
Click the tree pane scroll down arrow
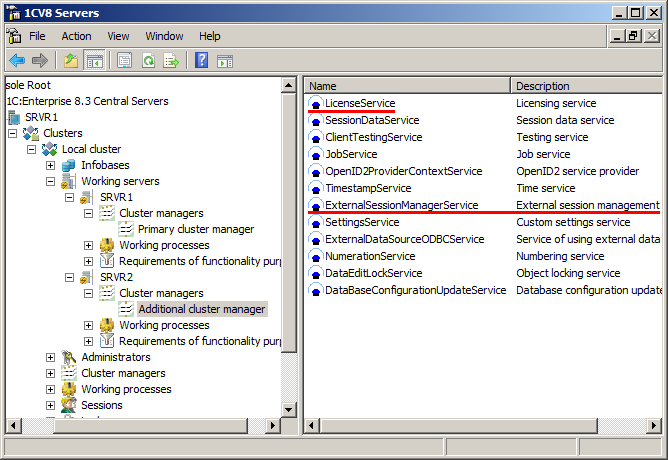click(x=288, y=410)
